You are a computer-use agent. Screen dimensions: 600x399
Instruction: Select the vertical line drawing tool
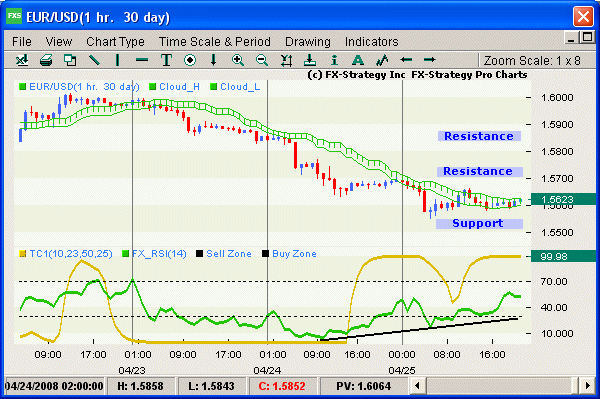point(117,60)
